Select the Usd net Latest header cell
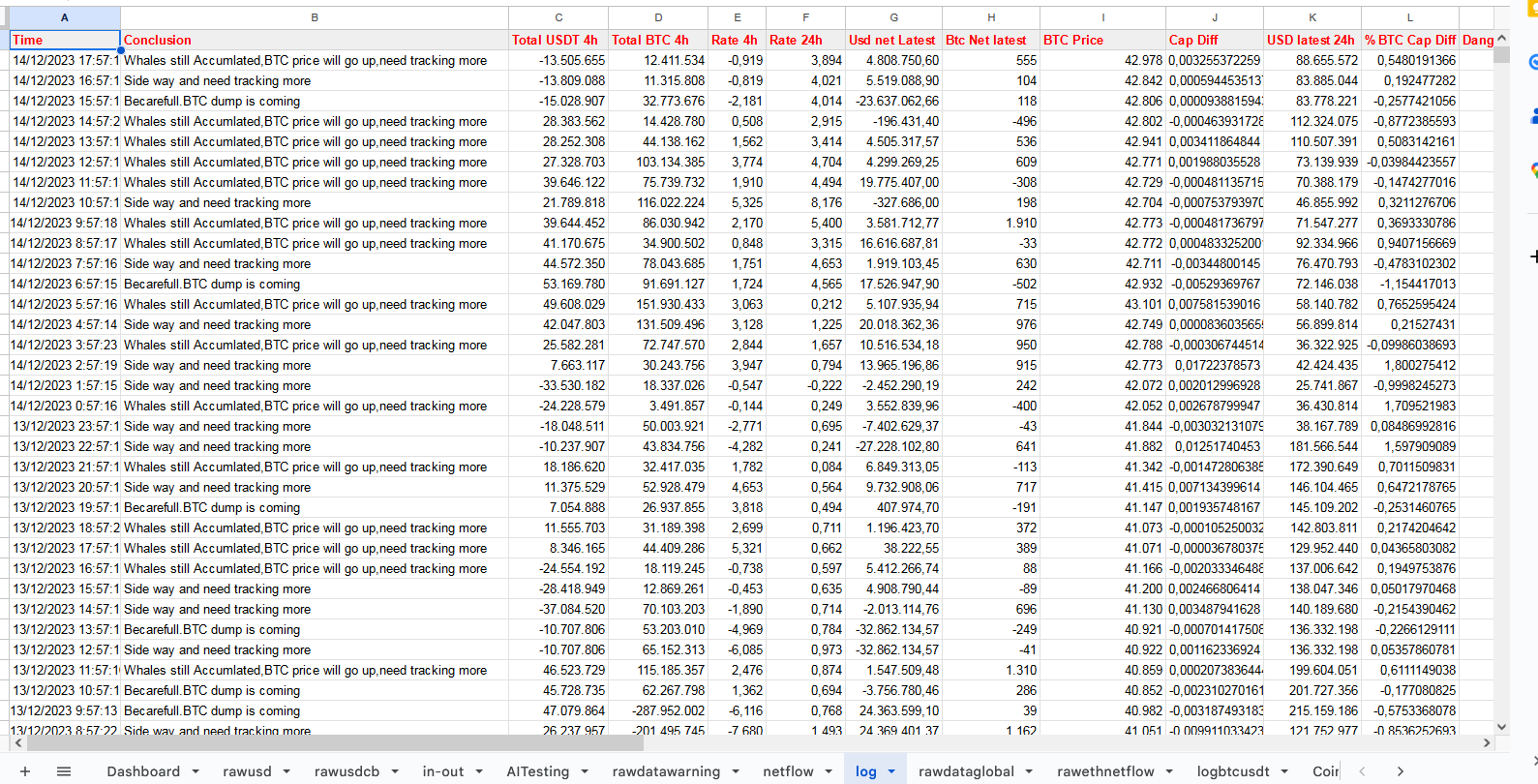The height and width of the screenshot is (784, 1538). pyautogui.click(x=893, y=40)
